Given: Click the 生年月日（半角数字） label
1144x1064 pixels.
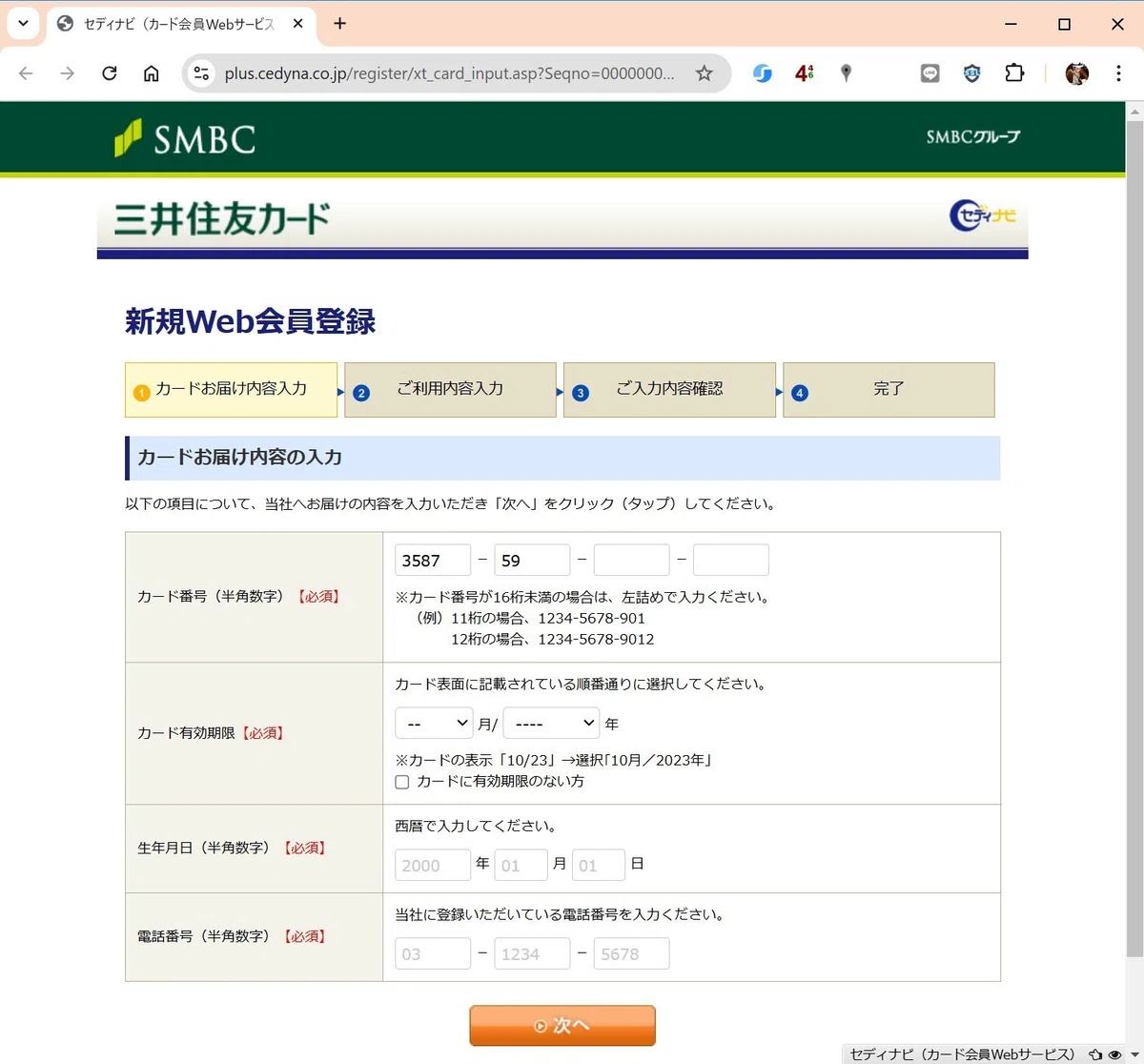Looking at the screenshot, I should click(204, 848).
